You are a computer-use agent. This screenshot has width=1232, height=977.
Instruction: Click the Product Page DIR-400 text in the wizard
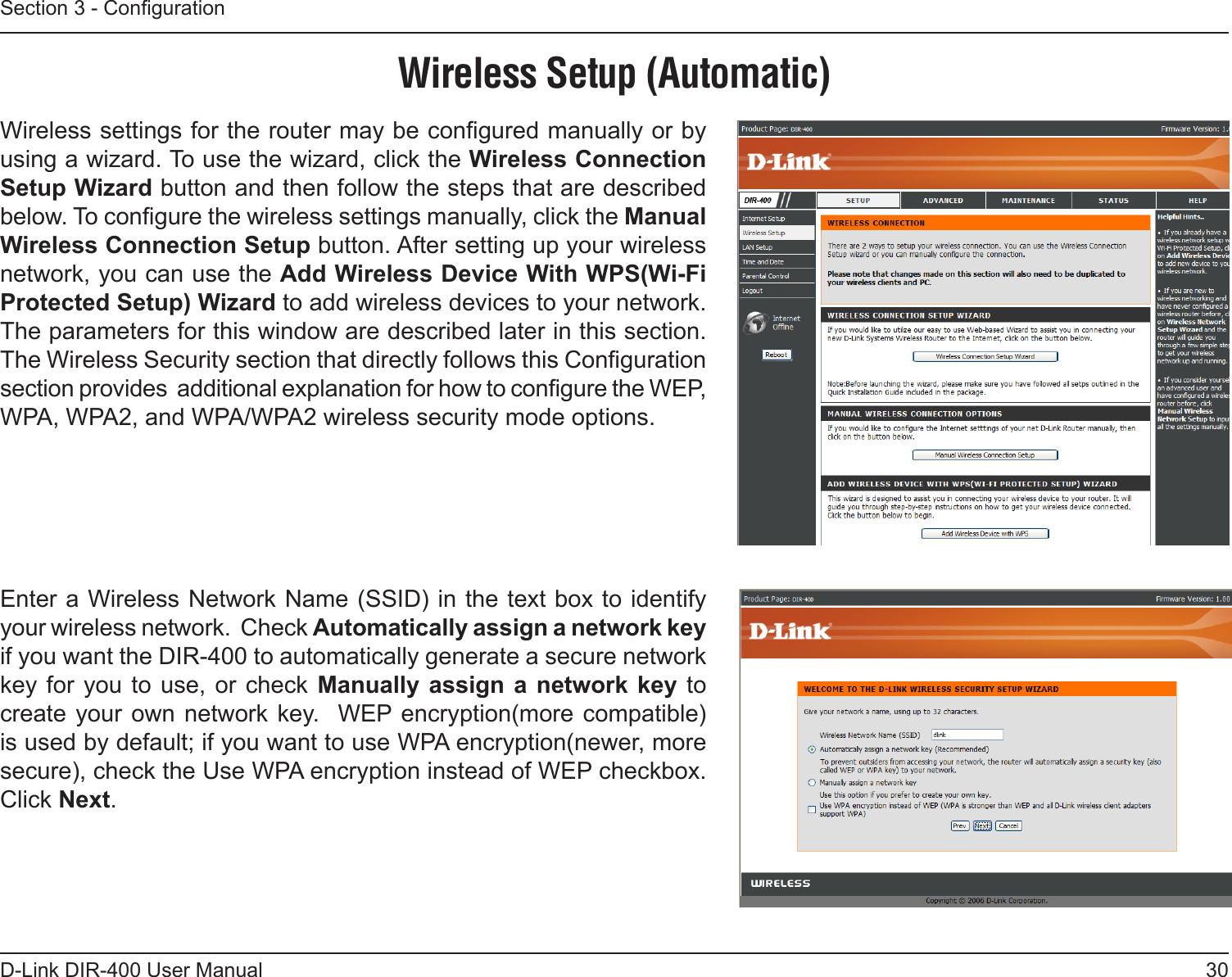tap(778, 599)
